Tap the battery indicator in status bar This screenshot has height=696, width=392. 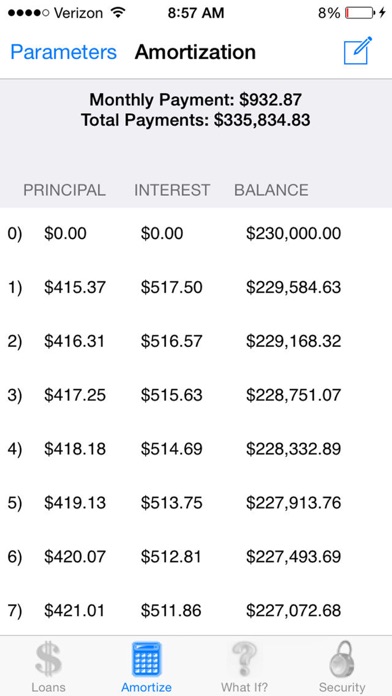(361, 13)
